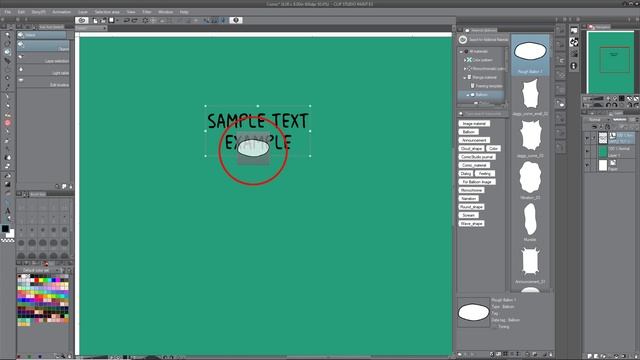Viewport: 640px width, 360px height.
Task: Toggle visibility of the SAMPLE TEXT layer
Action: click(x=587, y=138)
